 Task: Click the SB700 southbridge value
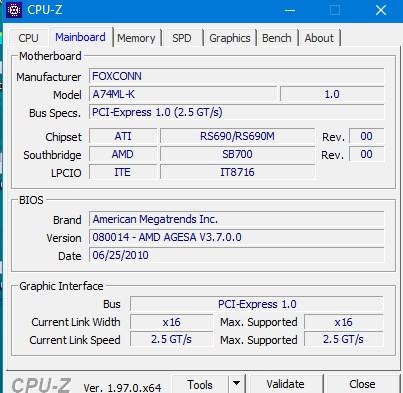coord(237,154)
